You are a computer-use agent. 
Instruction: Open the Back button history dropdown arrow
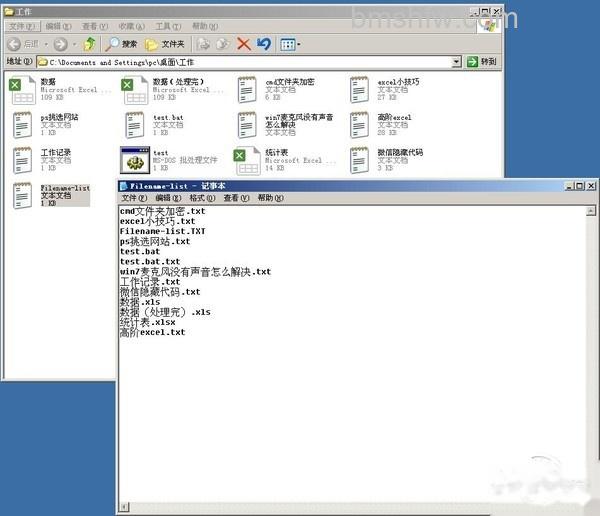click(46, 44)
